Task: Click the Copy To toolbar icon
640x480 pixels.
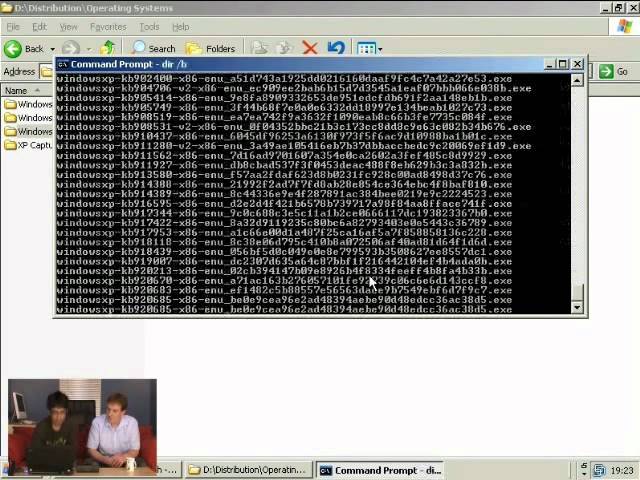Action: (x=284, y=49)
